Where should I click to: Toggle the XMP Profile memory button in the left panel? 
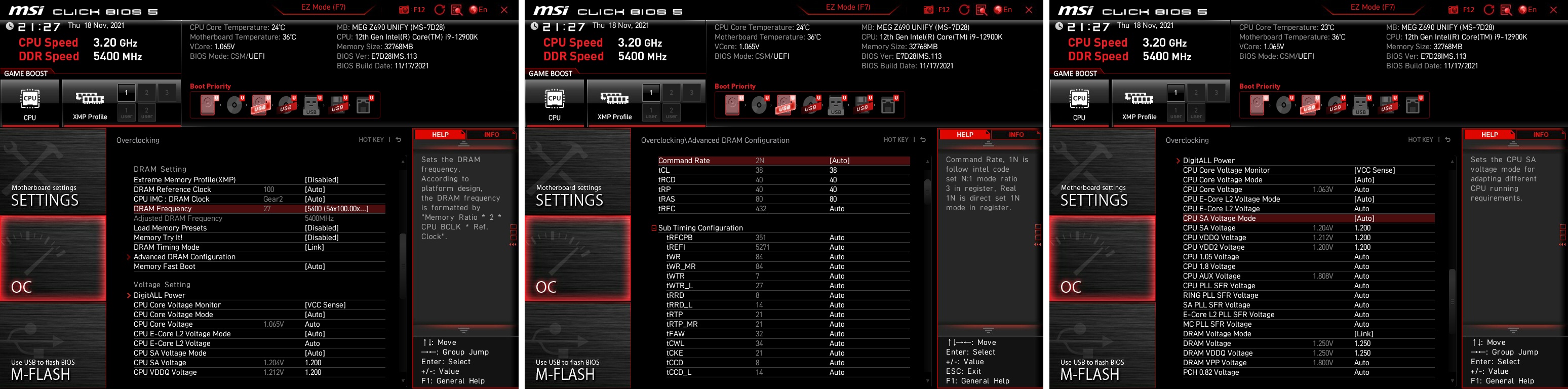[90, 102]
